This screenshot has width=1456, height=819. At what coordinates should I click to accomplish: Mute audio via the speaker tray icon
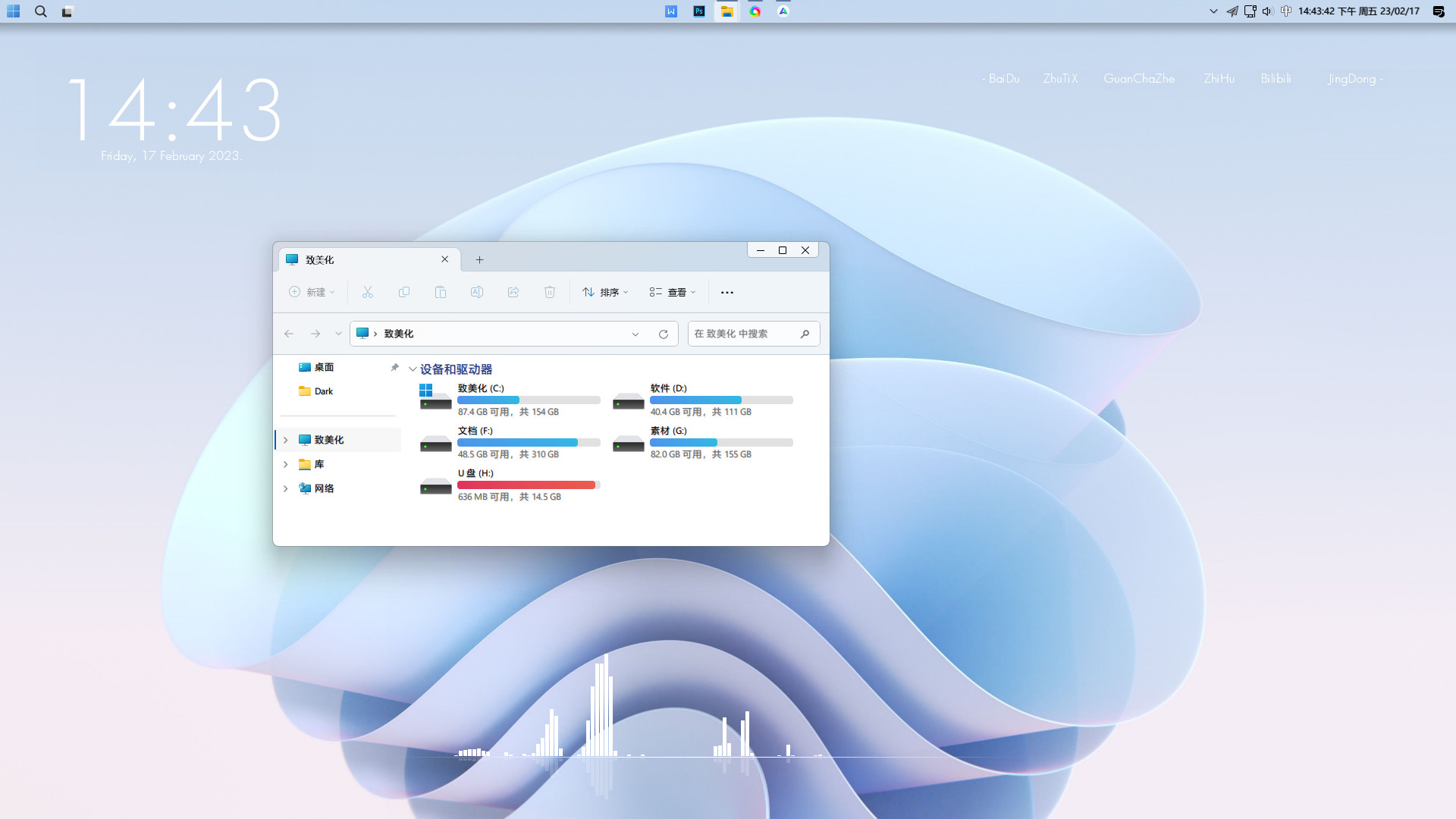pyautogui.click(x=1266, y=11)
